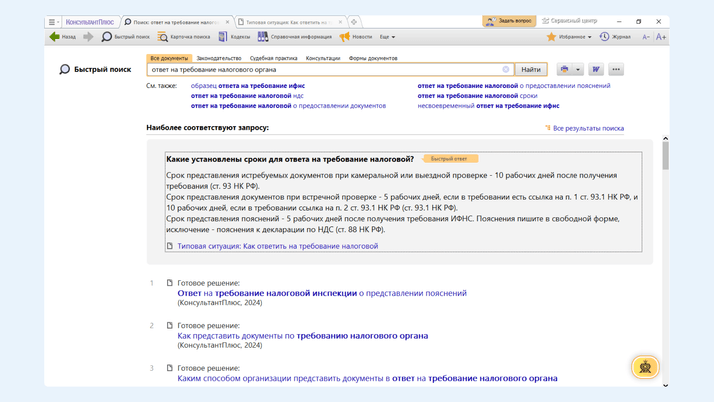Click the Задать вопрос button
The width and height of the screenshot is (714, 402).
(x=509, y=21)
